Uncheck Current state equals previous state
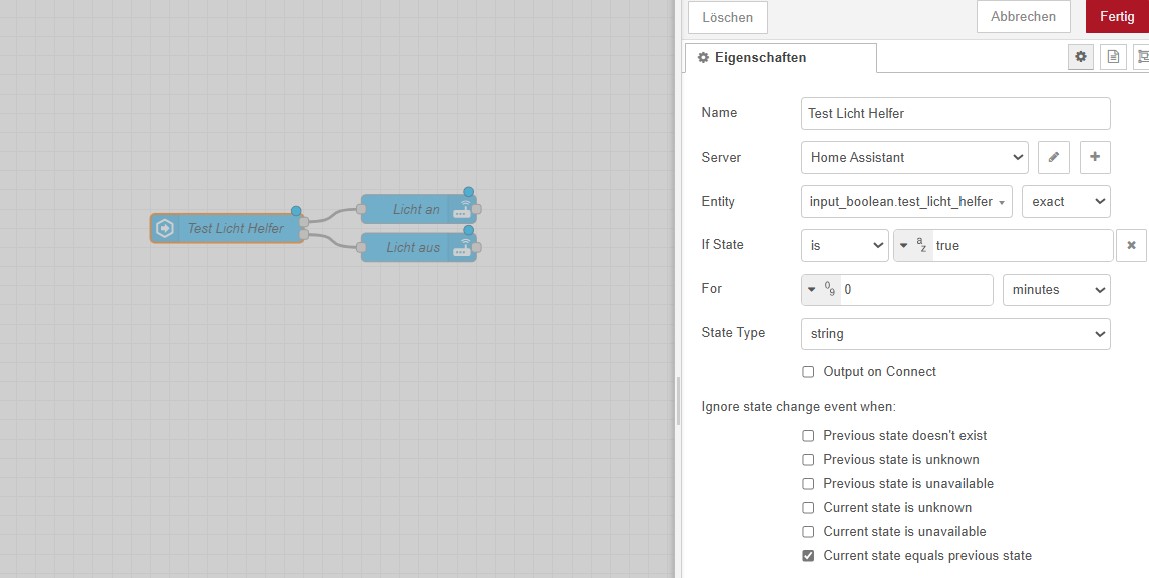 point(808,556)
